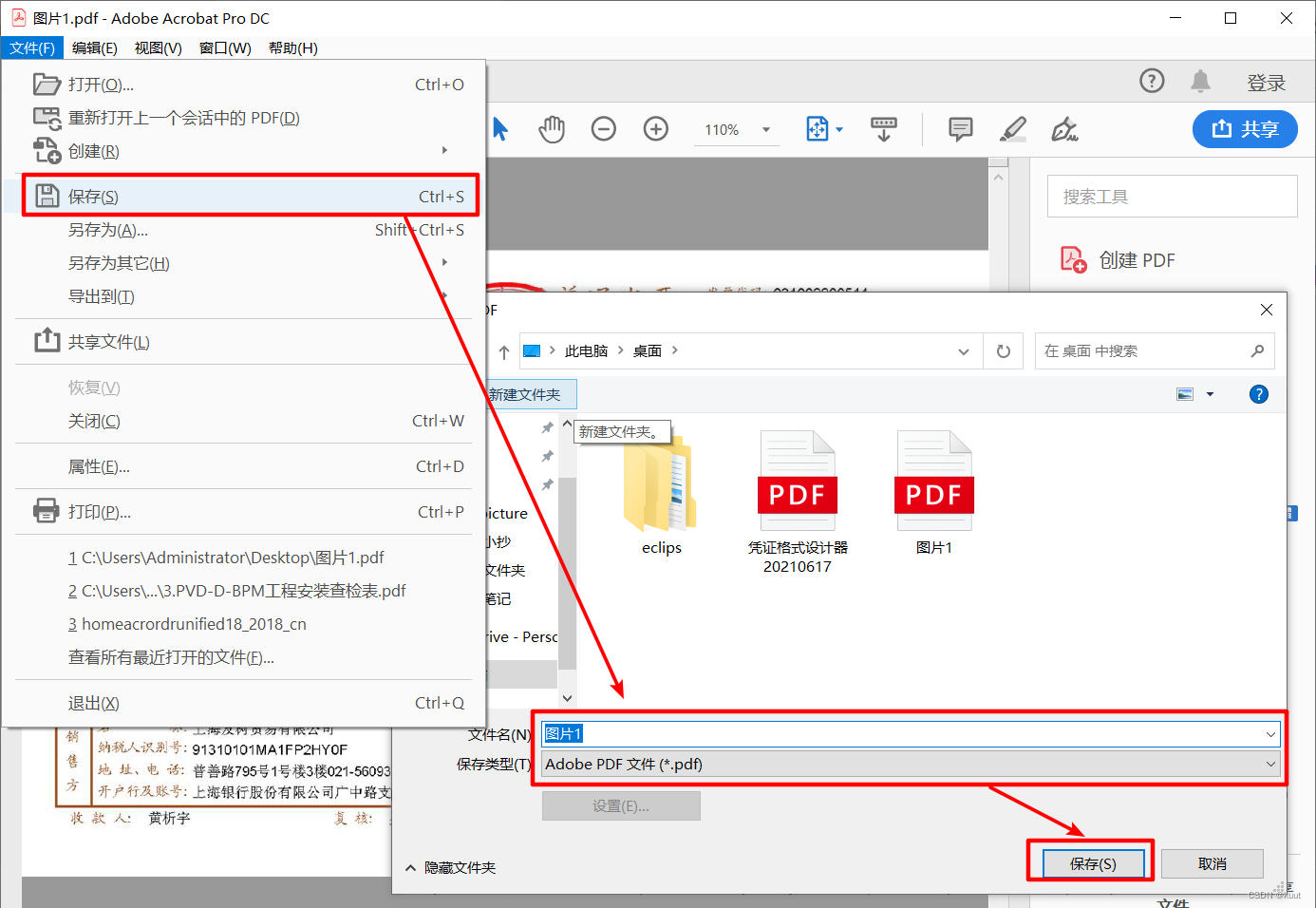
Task: Click the 取消 button
Action: point(1213,863)
